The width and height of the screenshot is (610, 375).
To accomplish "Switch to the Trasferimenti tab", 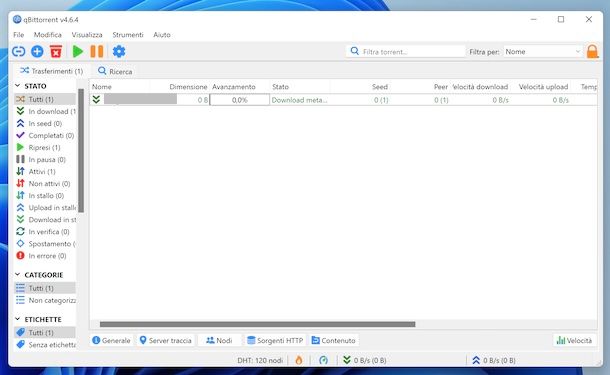I will click(51, 71).
